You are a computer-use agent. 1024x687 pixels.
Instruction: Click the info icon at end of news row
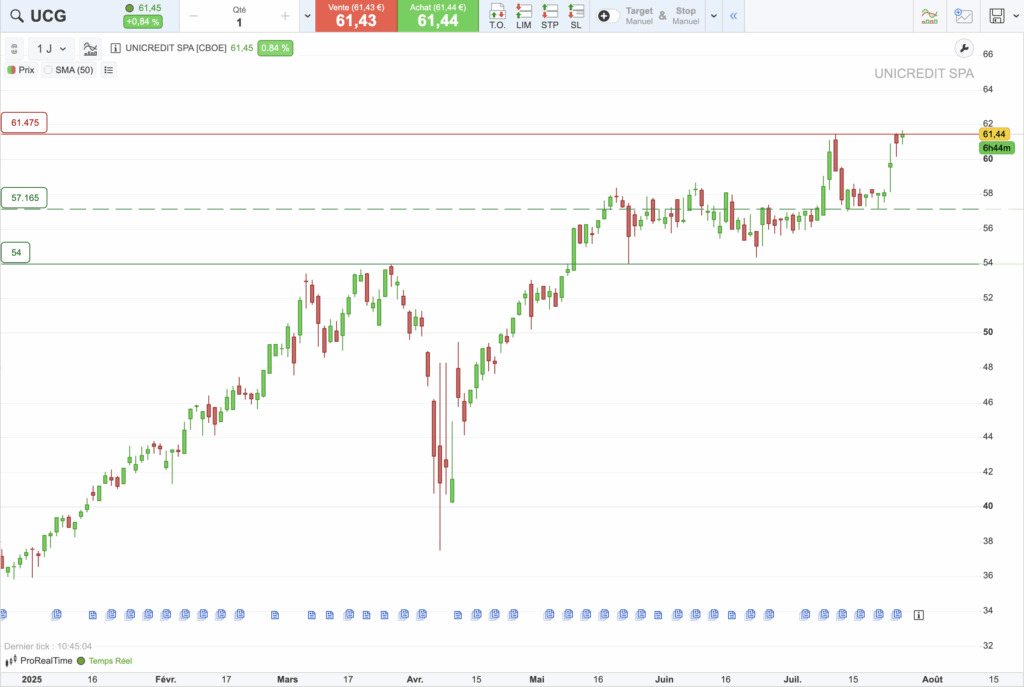[x=919, y=615]
